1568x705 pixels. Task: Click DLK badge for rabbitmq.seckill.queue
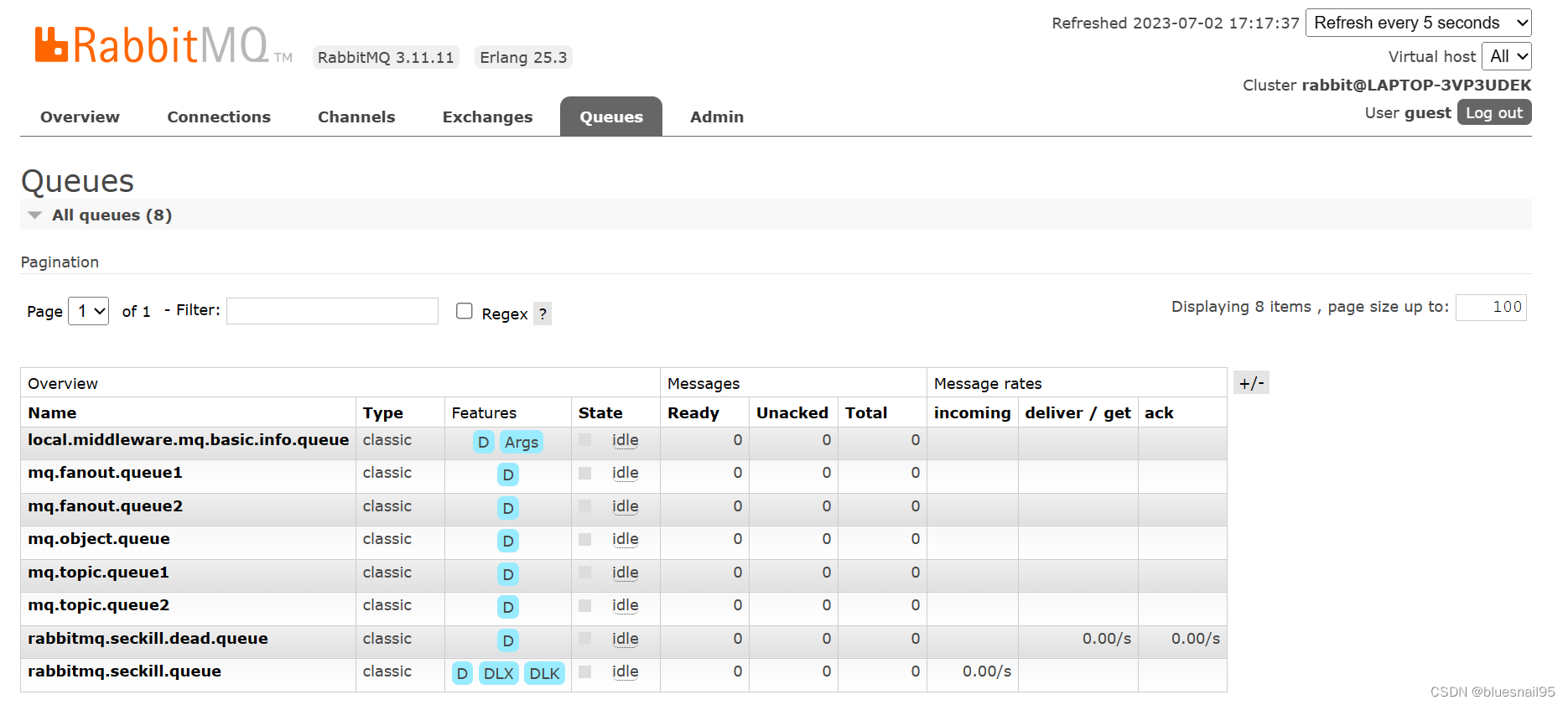[x=544, y=673]
